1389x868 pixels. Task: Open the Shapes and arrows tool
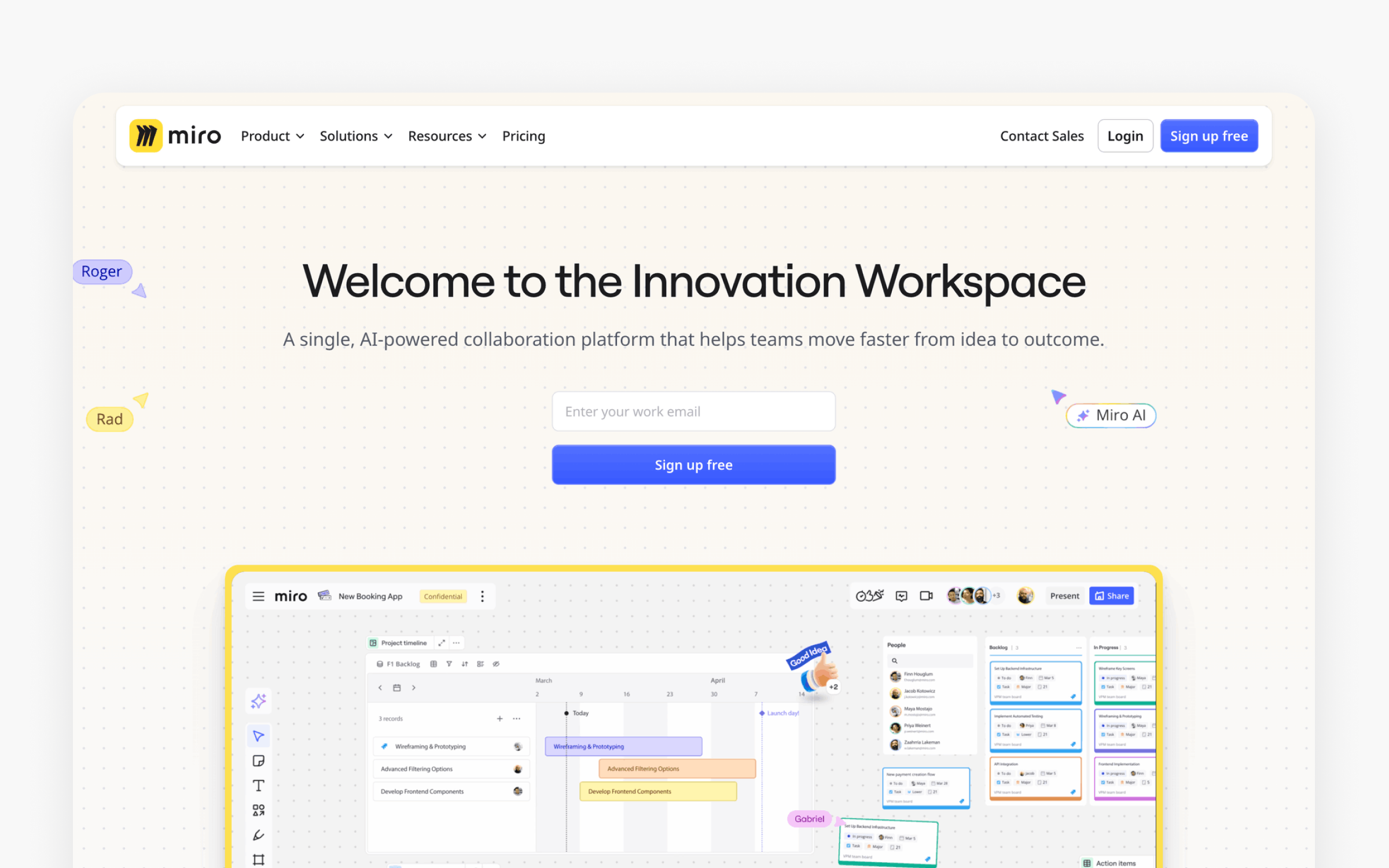(259, 810)
